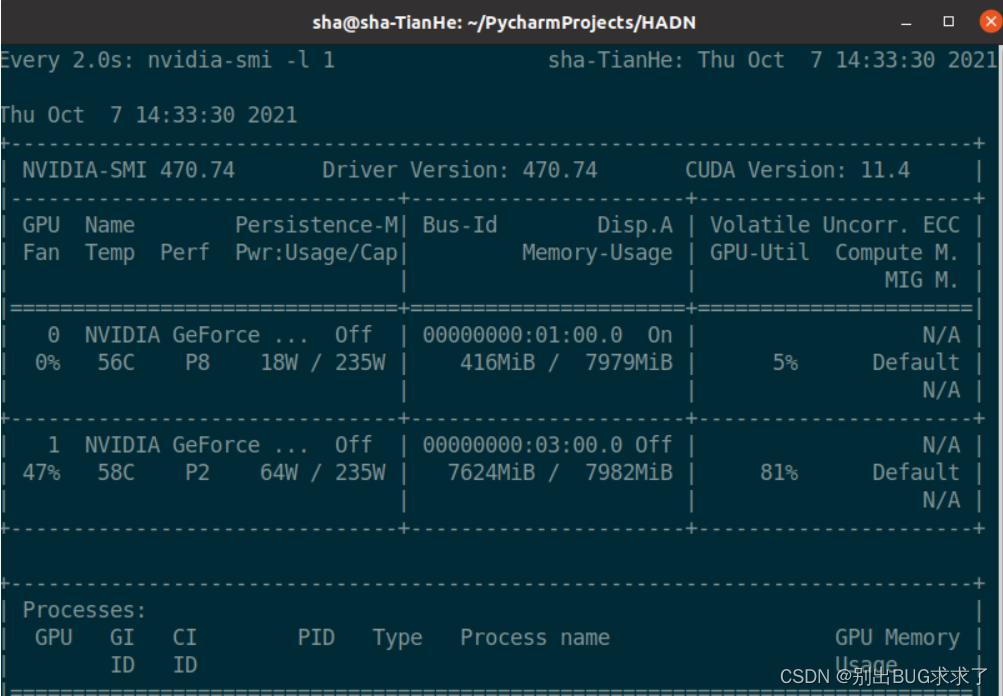Click GPU 0 memory usage 416MiB
Viewport: 1003px width, 696px height.
pyautogui.click(x=497, y=363)
